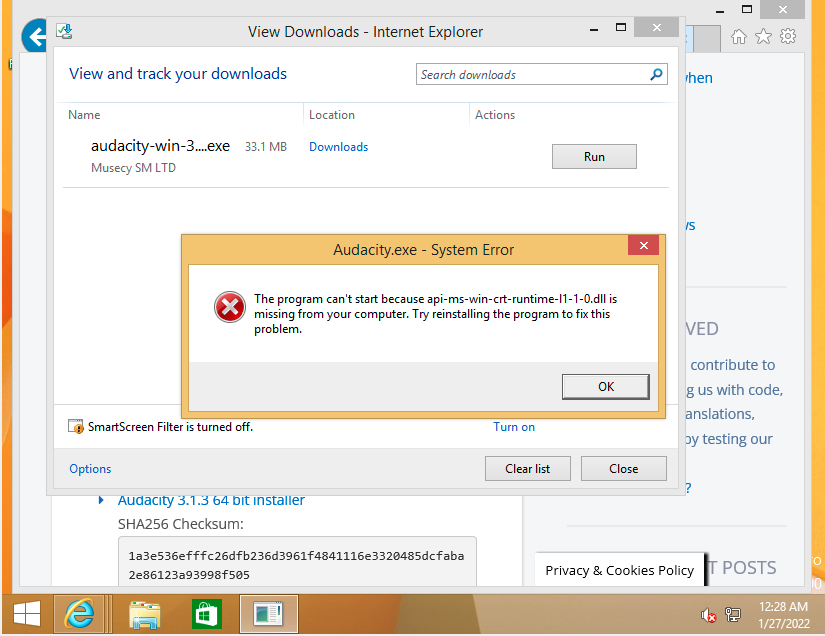Click the muted speaker tray icon
This screenshot has height=636, width=825.
(708, 614)
